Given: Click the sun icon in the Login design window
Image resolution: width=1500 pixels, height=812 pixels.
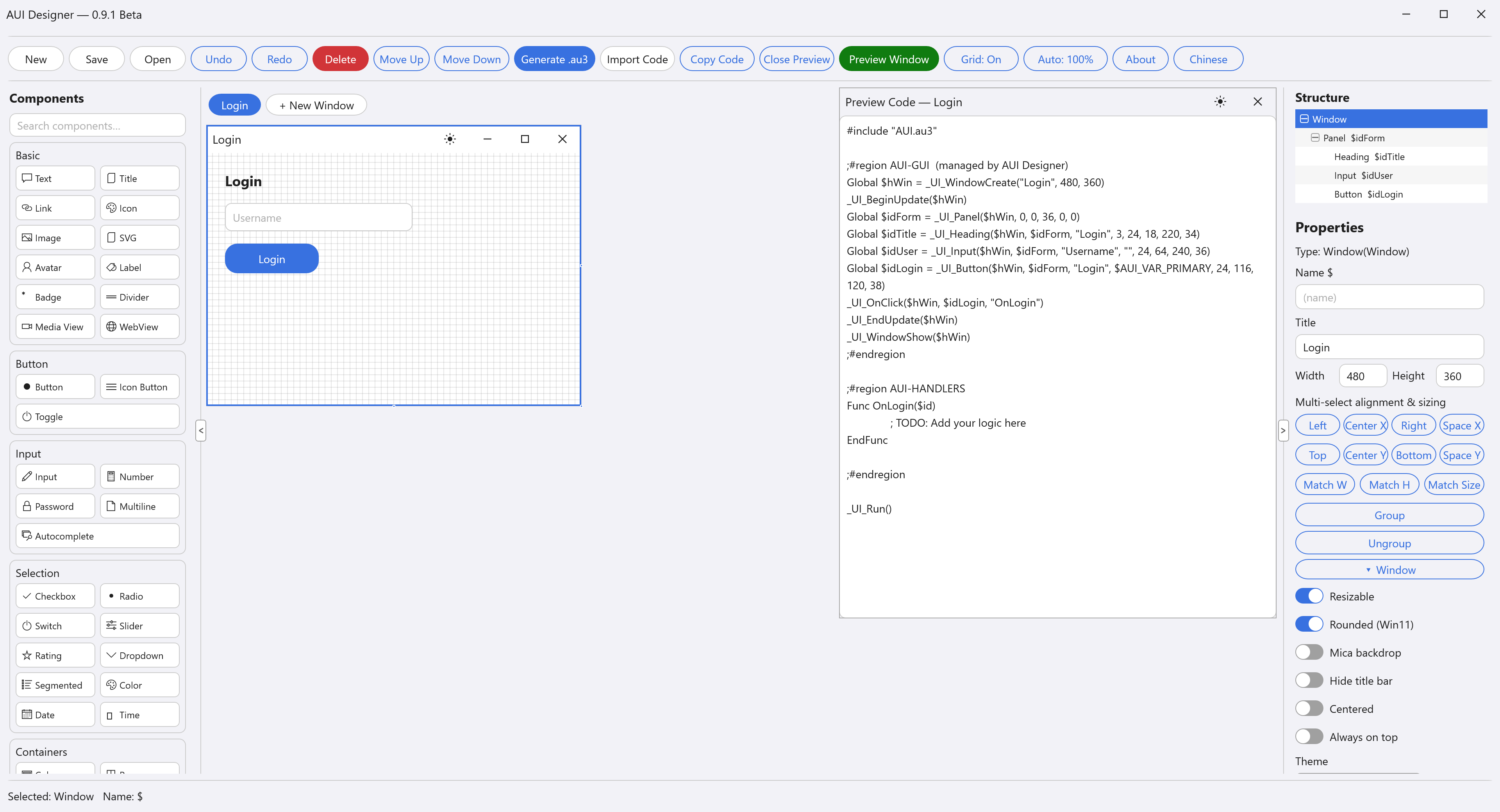Looking at the screenshot, I should pos(450,139).
